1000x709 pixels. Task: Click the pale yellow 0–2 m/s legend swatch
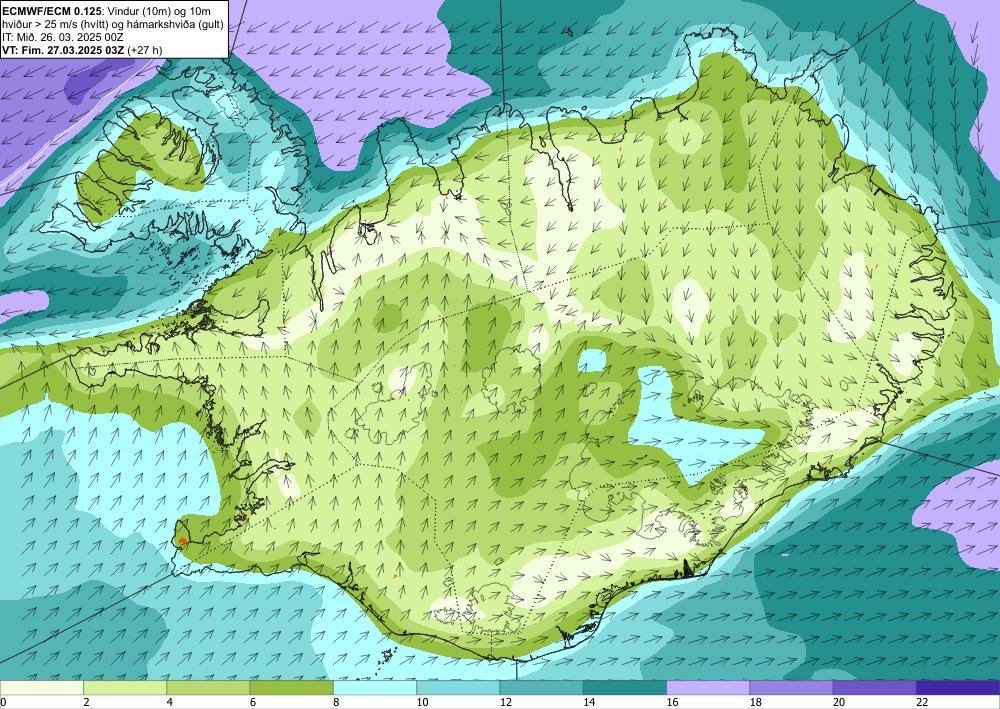[x=41, y=687]
